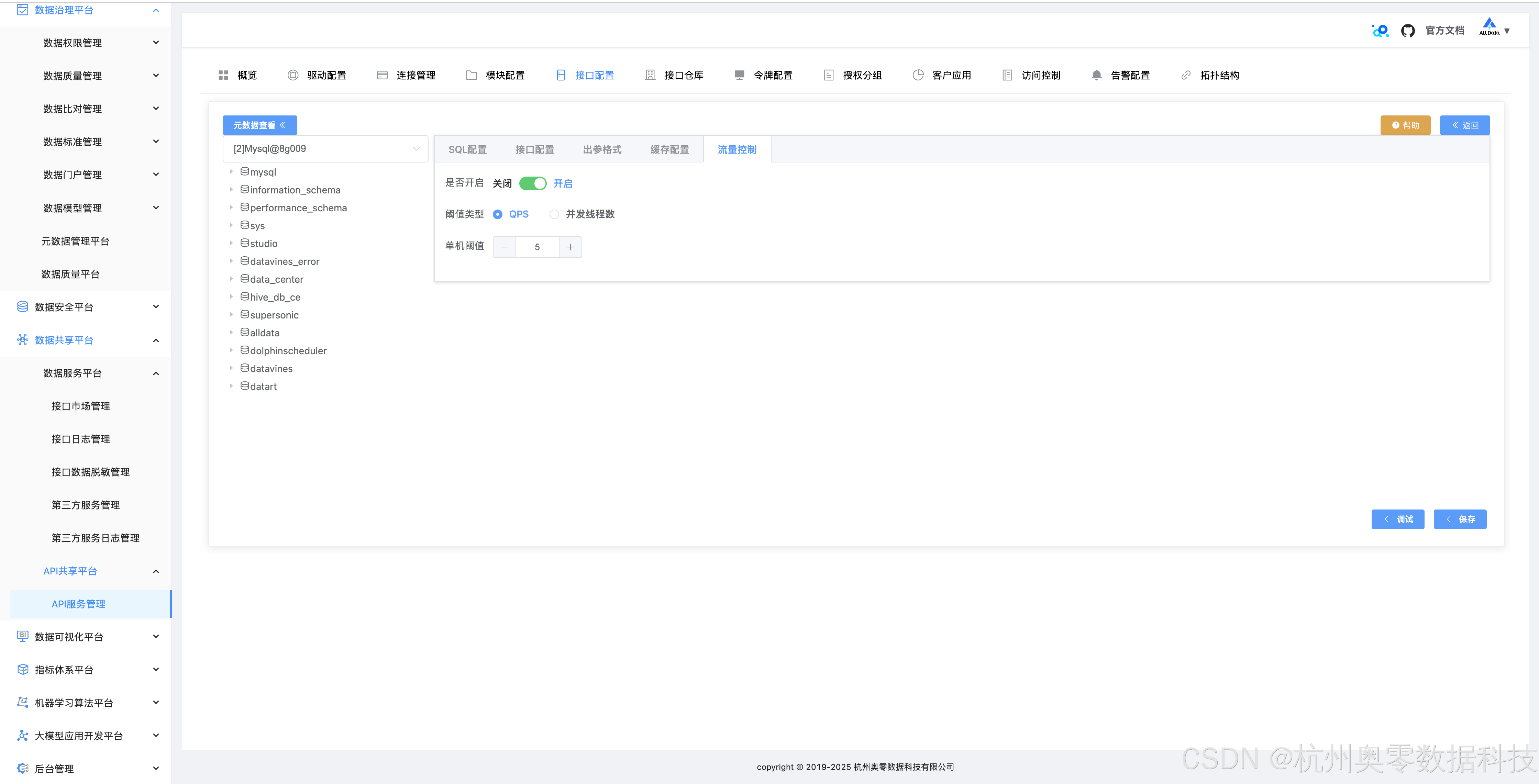Increase 单机阈值 with the plus button

click(x=571, y=247)
